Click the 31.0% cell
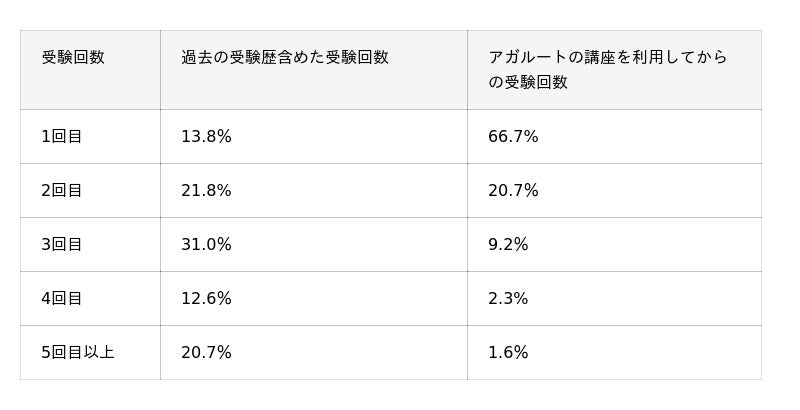The image size is (800, 410). point(206,245)
